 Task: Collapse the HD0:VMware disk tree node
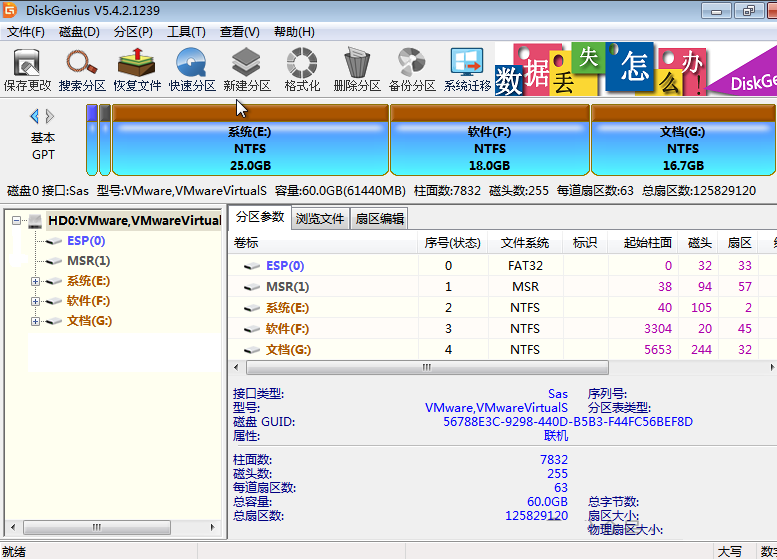click(x=17, y=221)
